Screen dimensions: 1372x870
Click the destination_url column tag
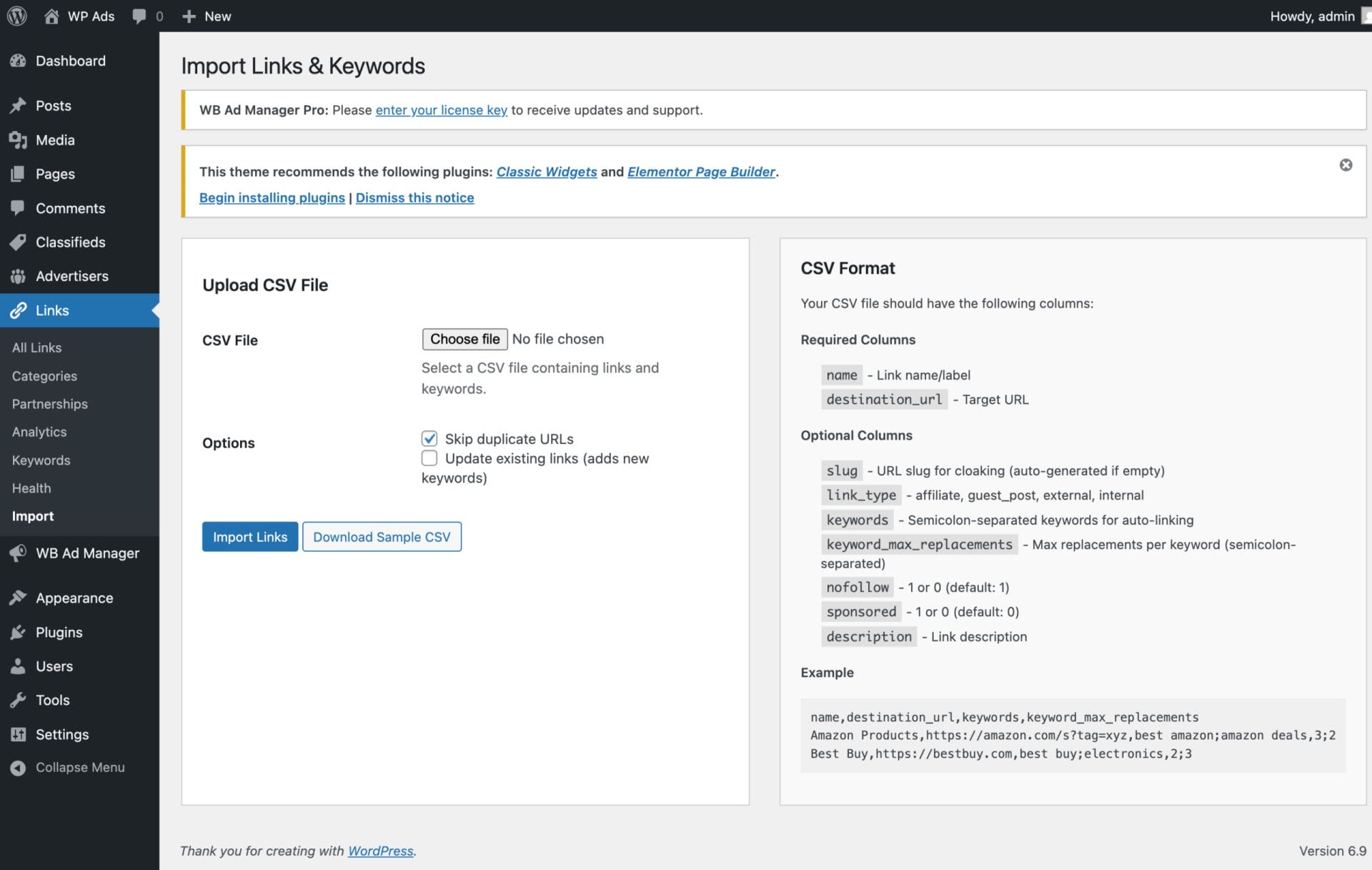[884, 399]
